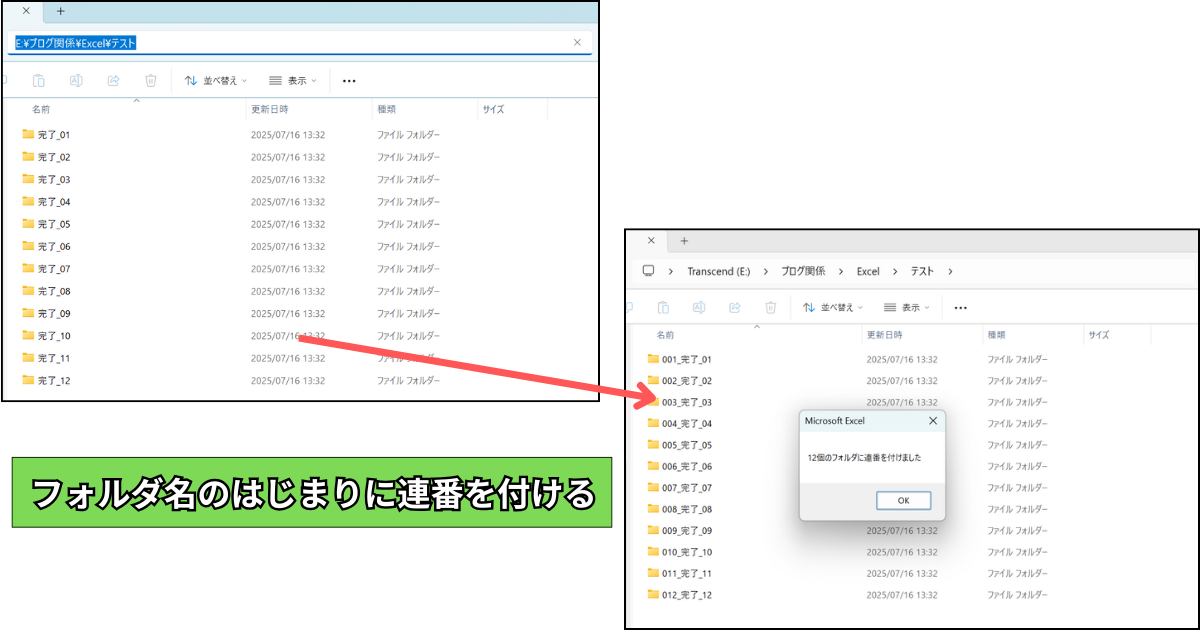Screen dimensions: 1200x630
Task: Select folder name 完了_03 in left window
Action: pyautogui.click(x=54, y=179)
